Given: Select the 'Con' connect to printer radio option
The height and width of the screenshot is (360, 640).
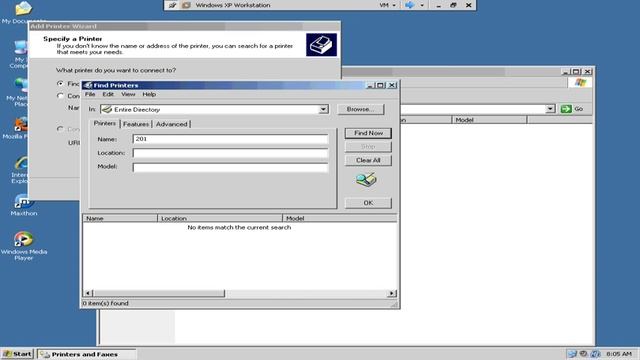Looking at the screenshot, I should [60, 96].
